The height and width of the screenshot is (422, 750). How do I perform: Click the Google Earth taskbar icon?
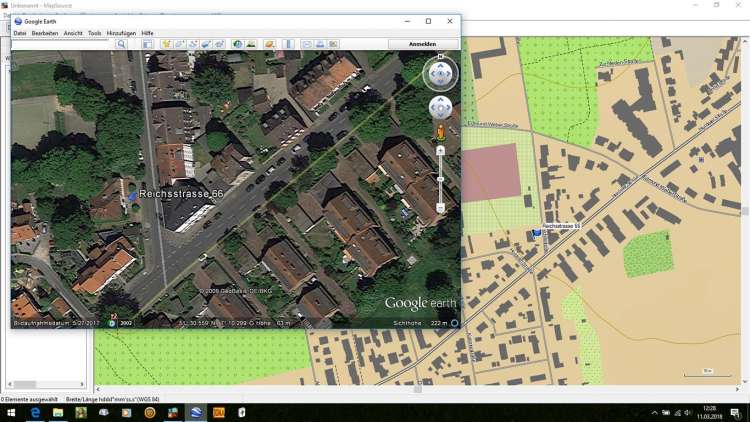coord(196,412)
